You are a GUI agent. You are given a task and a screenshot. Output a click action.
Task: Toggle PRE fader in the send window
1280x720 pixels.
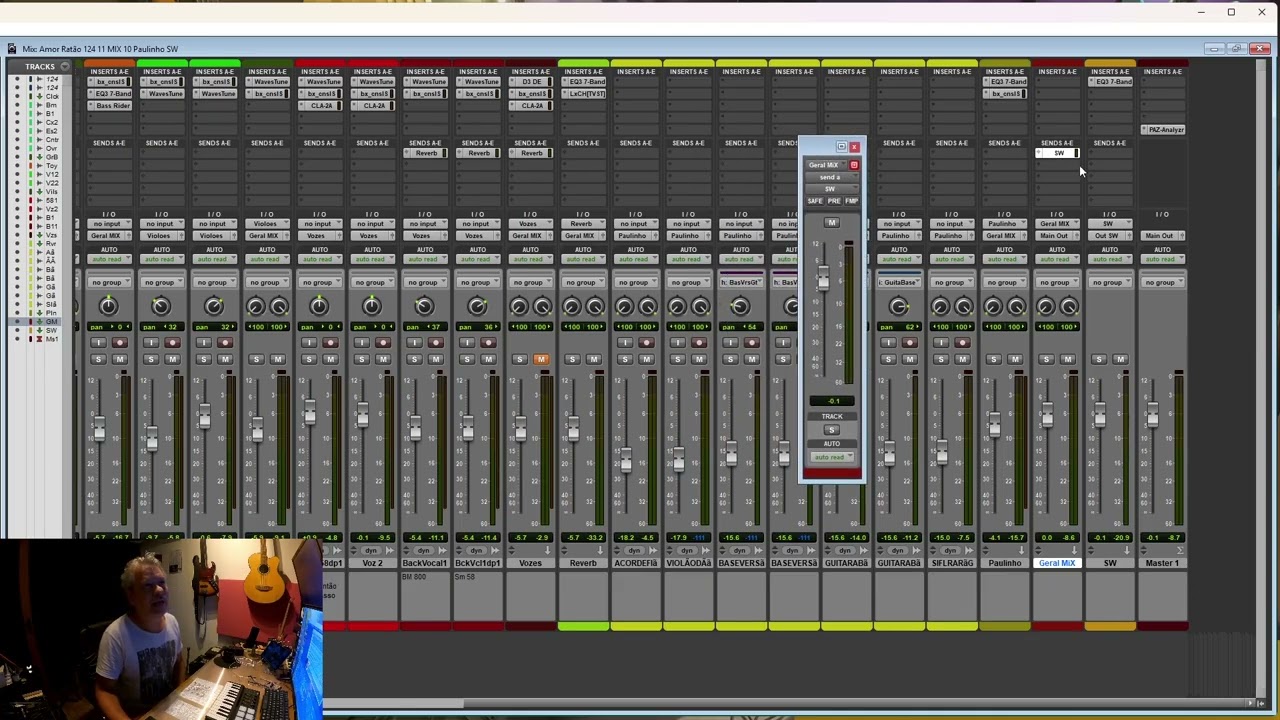[x=834, y=201]
